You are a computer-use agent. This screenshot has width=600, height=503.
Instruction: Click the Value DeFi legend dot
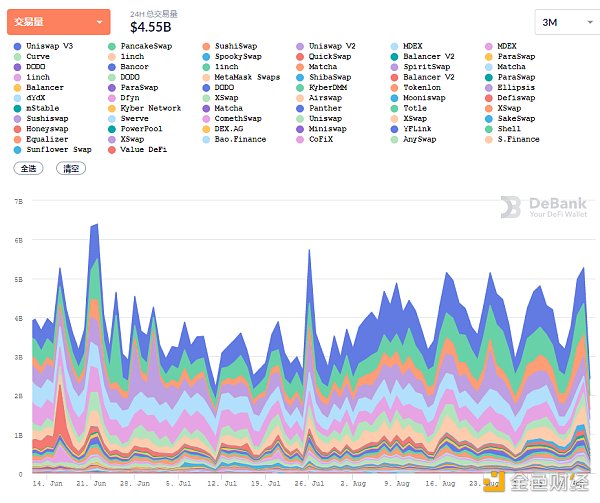110,149
